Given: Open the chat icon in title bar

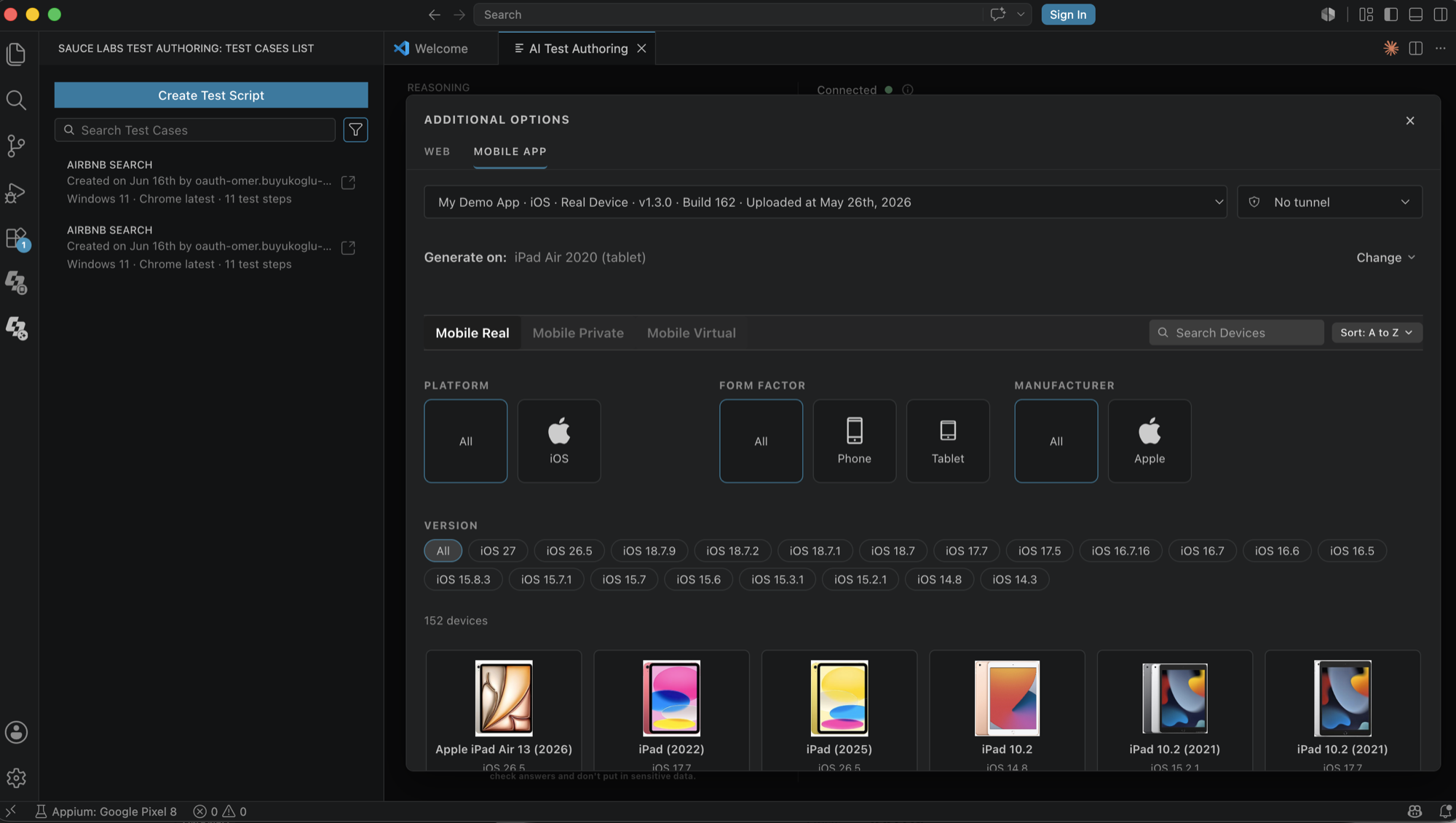Looking at the screenshot, I should pyautogui.click(x=998, y=15).
